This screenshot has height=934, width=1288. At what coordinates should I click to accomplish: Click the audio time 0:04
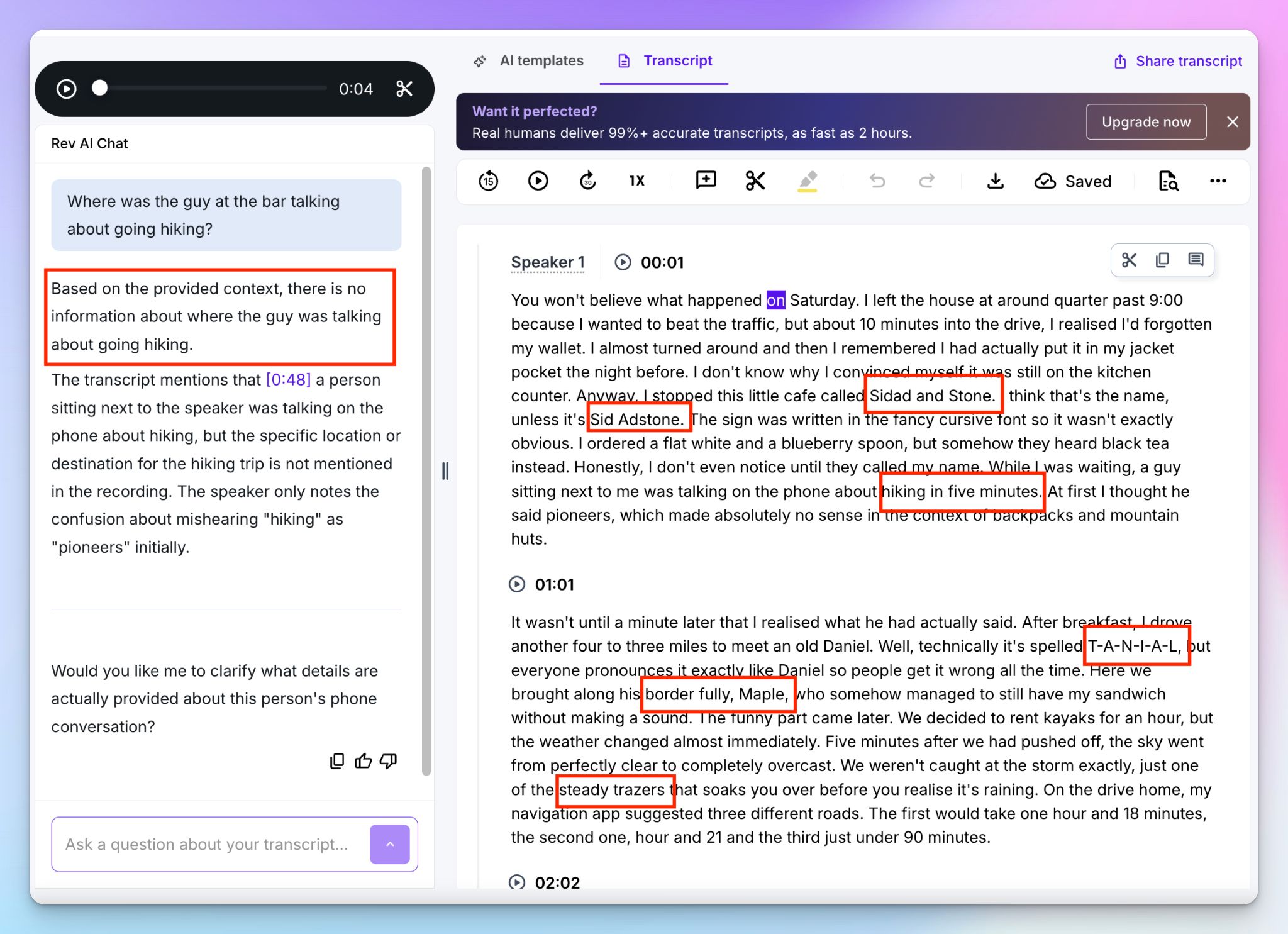pyautogui.click(x=356, y=89)
